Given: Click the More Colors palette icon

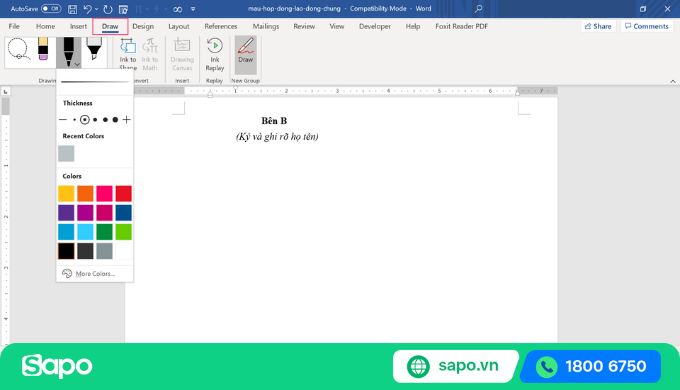Looking at the screenshot, I should click(x=67, y=273).
